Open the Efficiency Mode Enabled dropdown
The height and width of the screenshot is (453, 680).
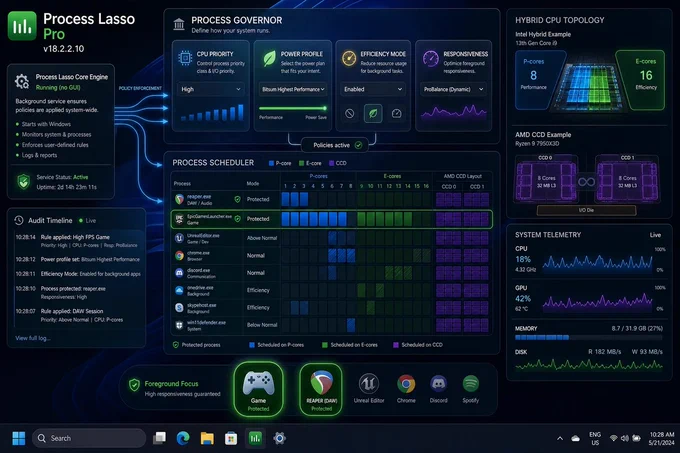pyautogui.click(x=373, y=89)
